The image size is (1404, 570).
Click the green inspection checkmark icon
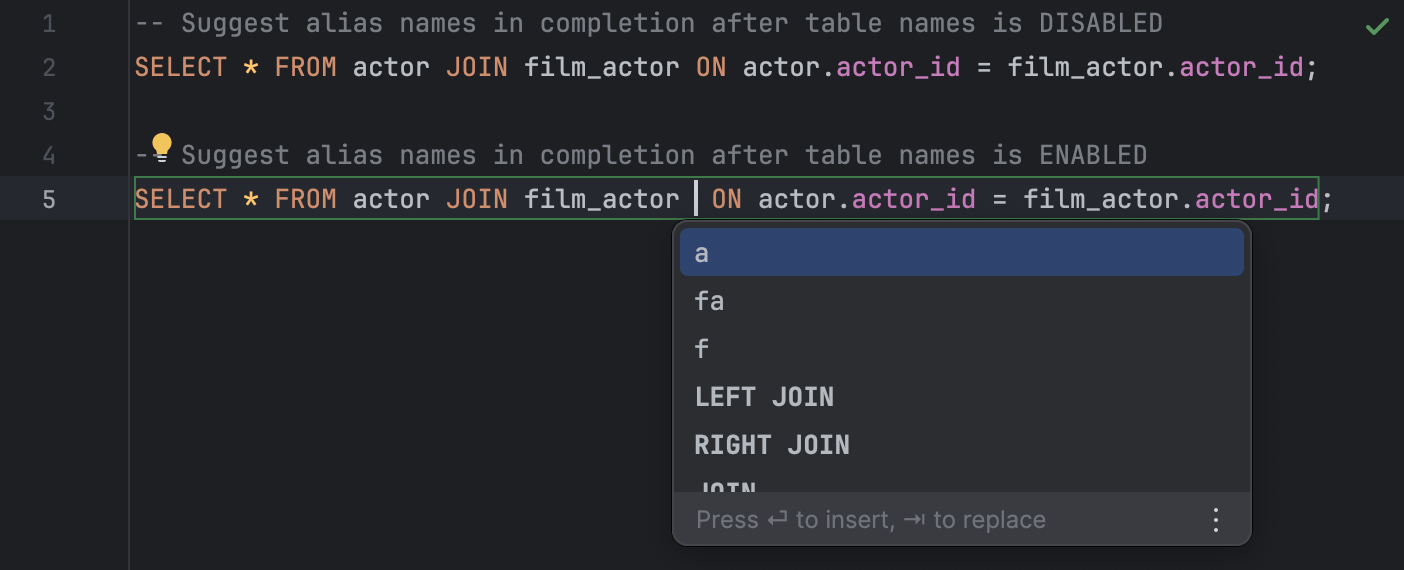pos(1377,26)
